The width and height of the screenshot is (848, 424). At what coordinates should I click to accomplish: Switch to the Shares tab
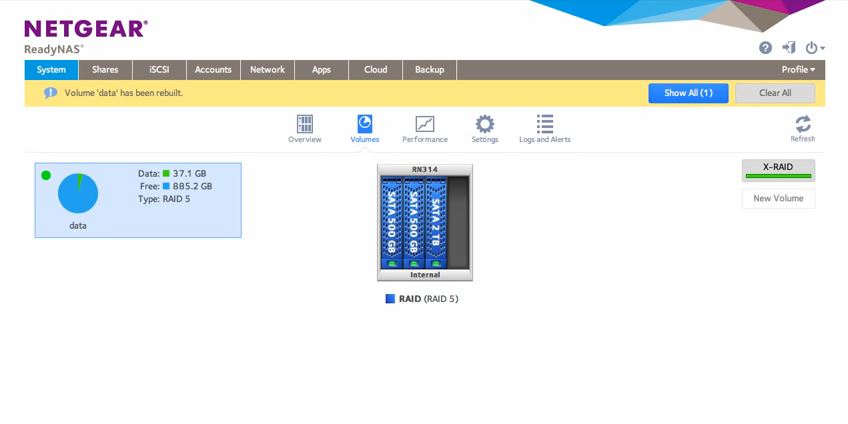(105, 70)
